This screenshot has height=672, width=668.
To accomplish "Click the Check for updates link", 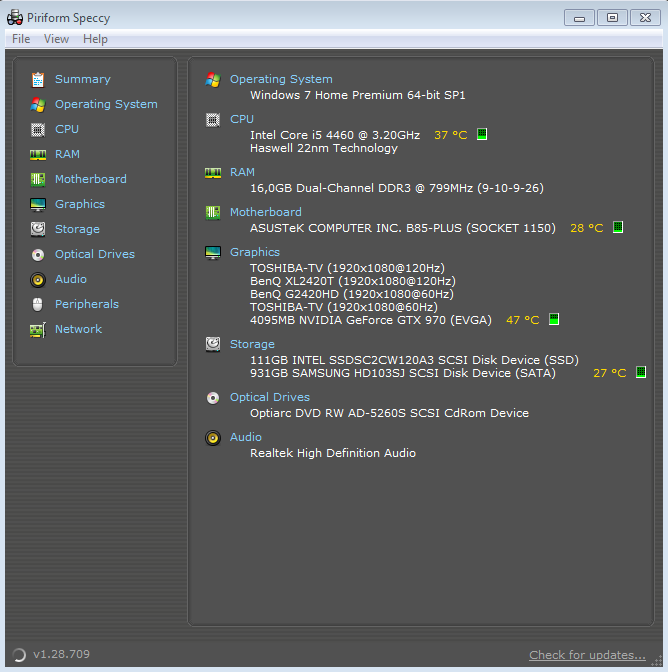I will click(587, 655).
